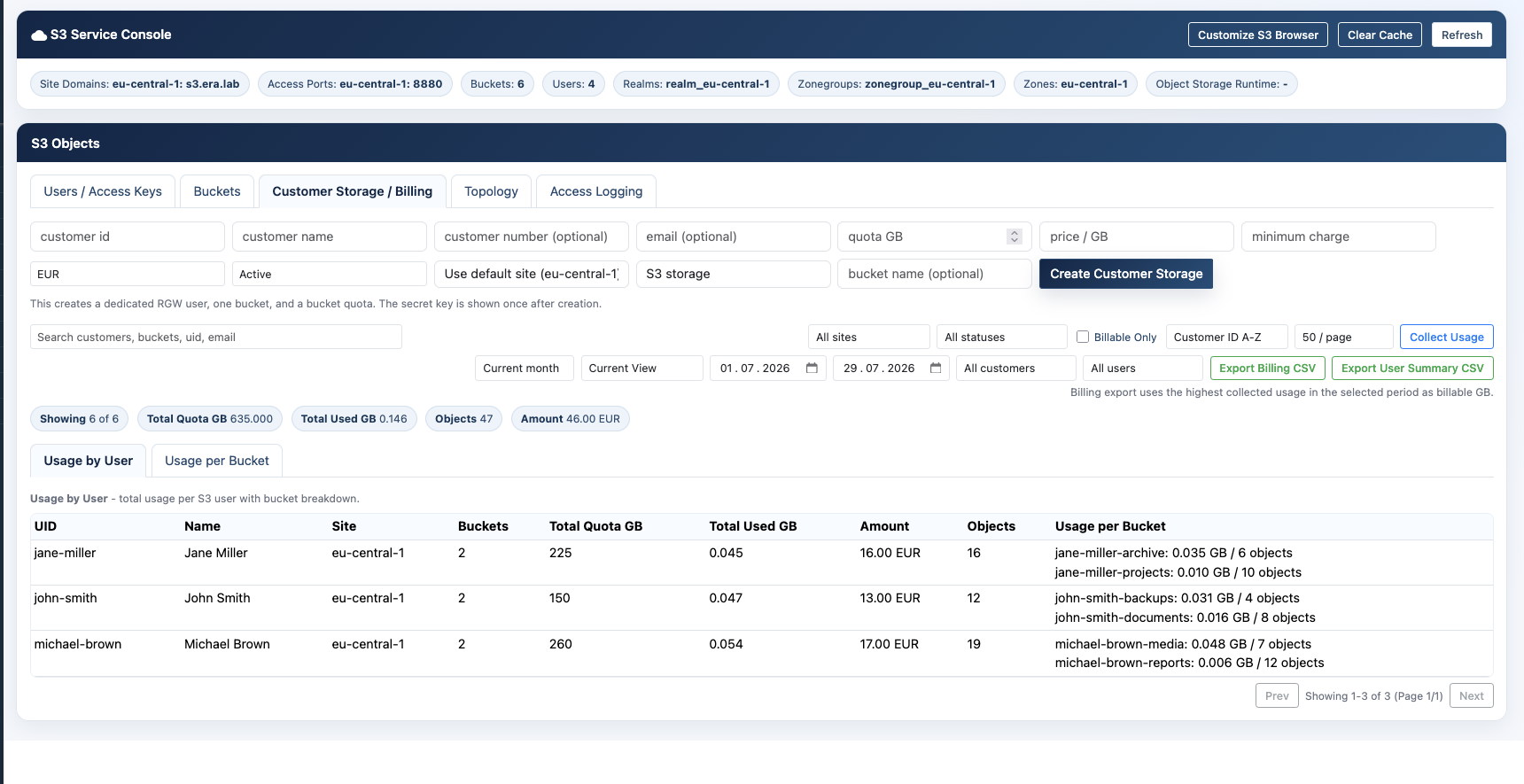Click the Buckets: 6 chip
This screenshot has height=784, width=1524.
497,84
